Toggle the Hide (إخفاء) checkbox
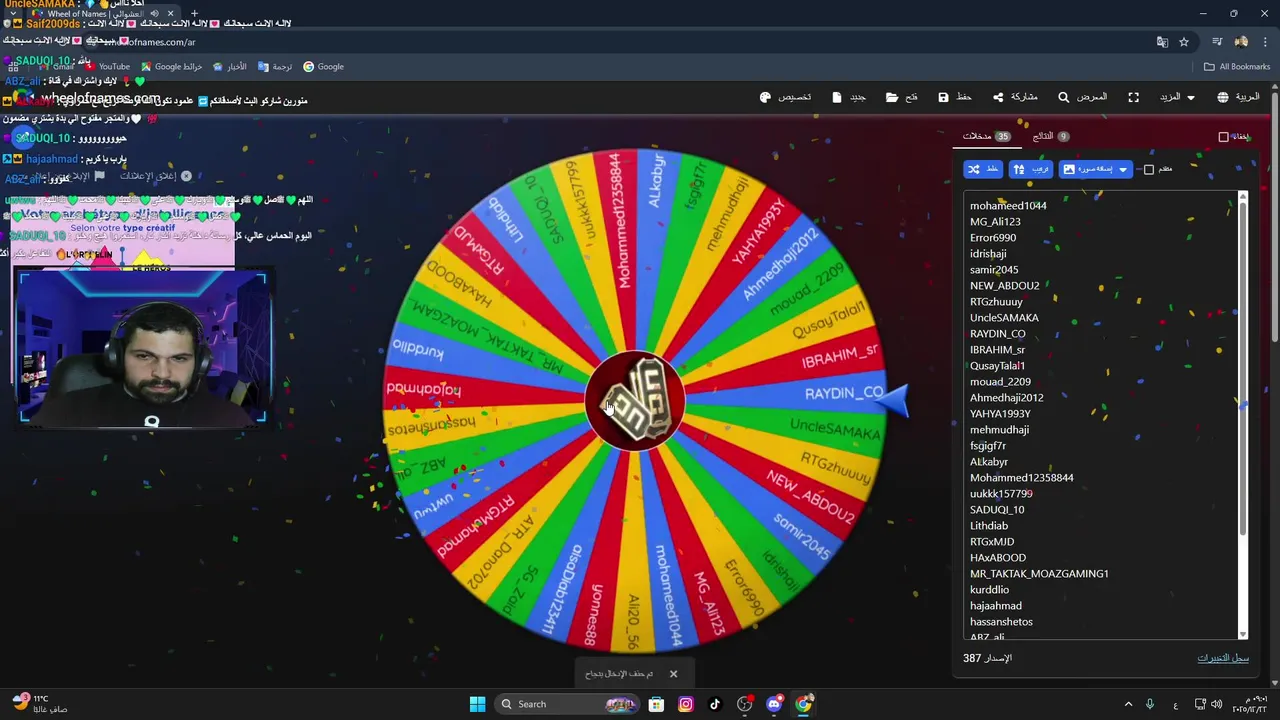The width and height of the screenshot is (1280, 720). click(1223, 137)
